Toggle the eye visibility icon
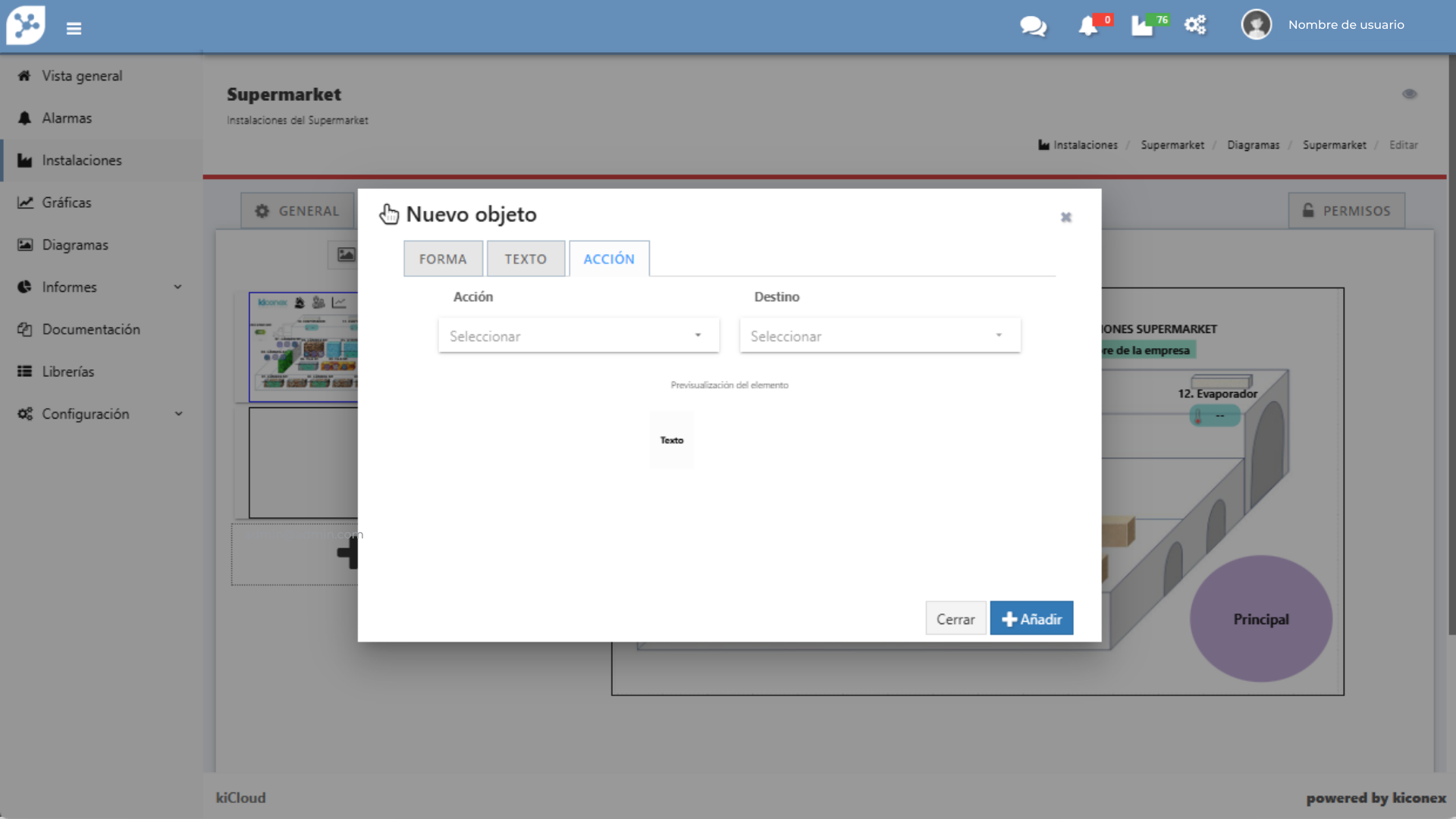The image size is (1456, 819). (1409, 94)
